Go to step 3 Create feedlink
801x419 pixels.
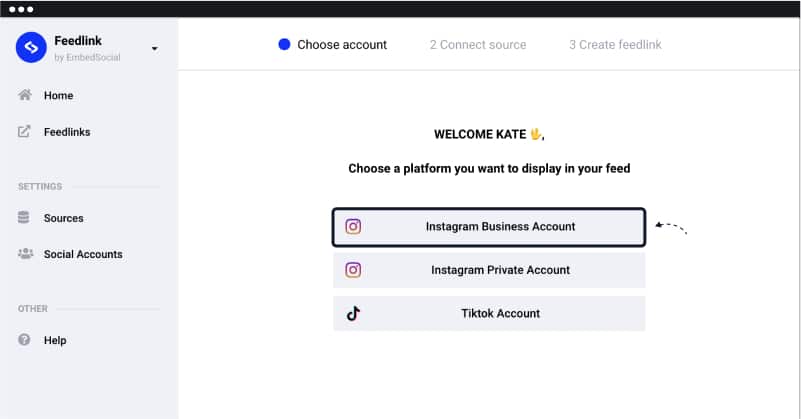pos(615,44)
